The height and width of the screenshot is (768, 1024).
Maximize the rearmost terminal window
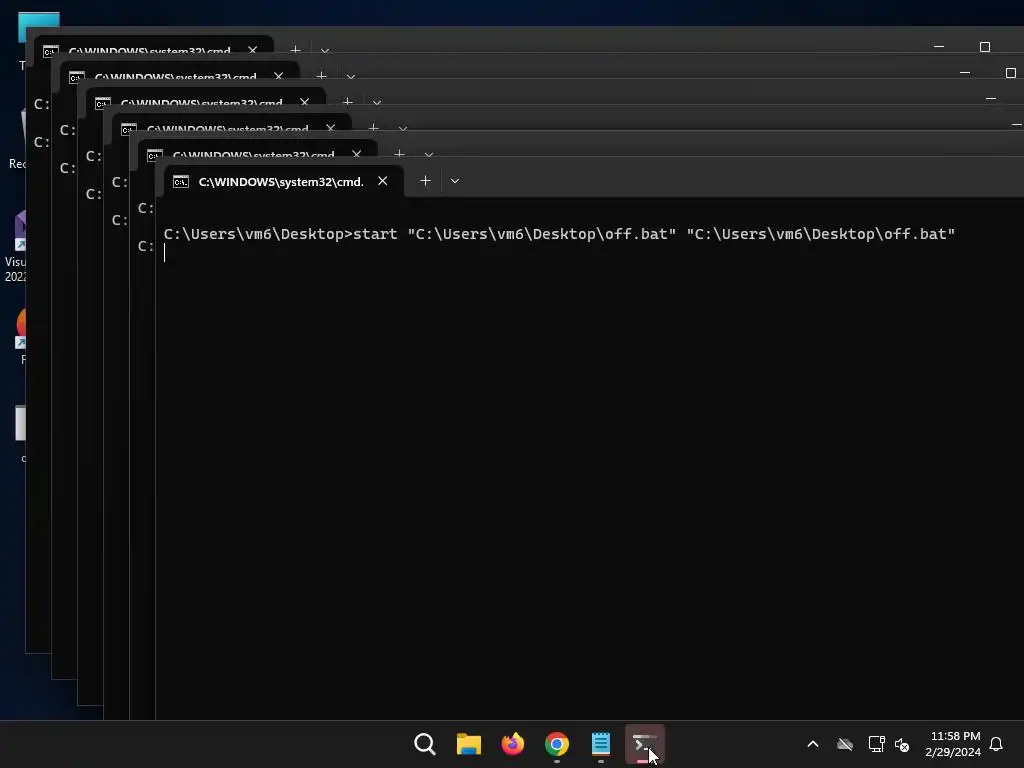[x=985, y=46]
